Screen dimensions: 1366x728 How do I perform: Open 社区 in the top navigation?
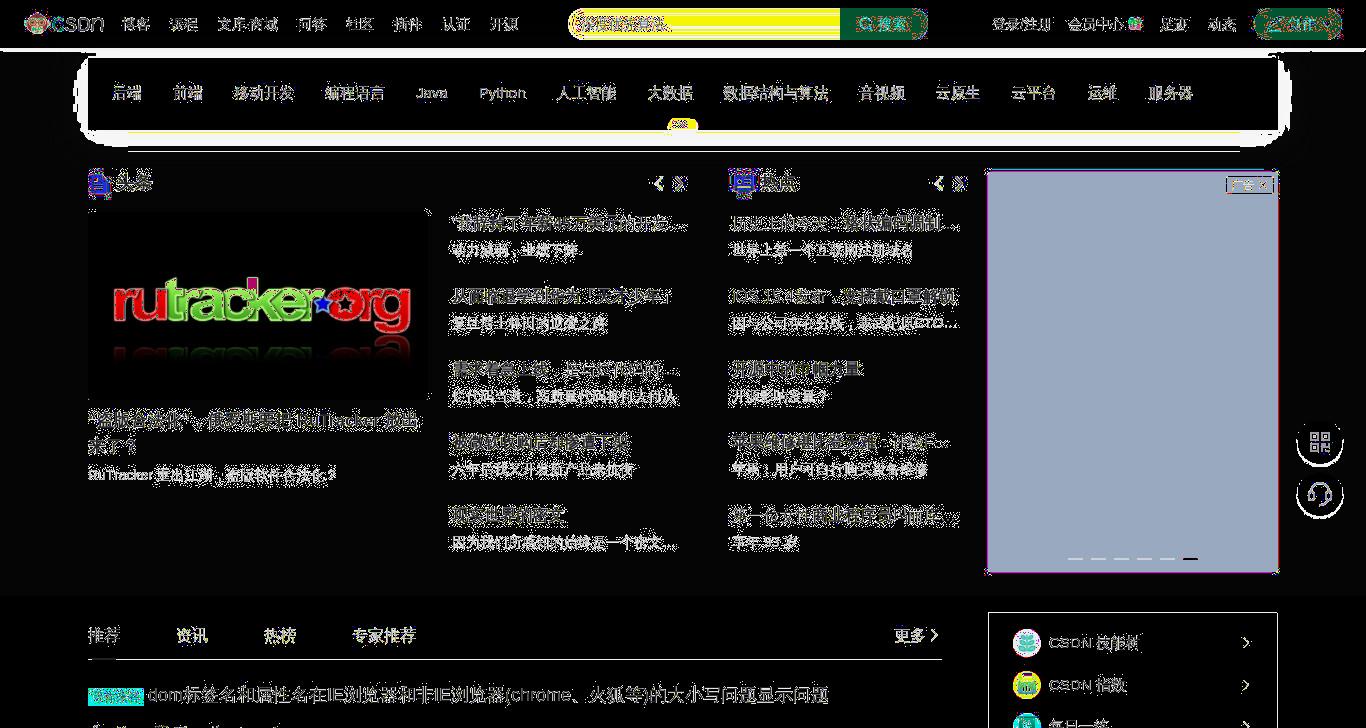pyautogui.click(x=359, y=24)
